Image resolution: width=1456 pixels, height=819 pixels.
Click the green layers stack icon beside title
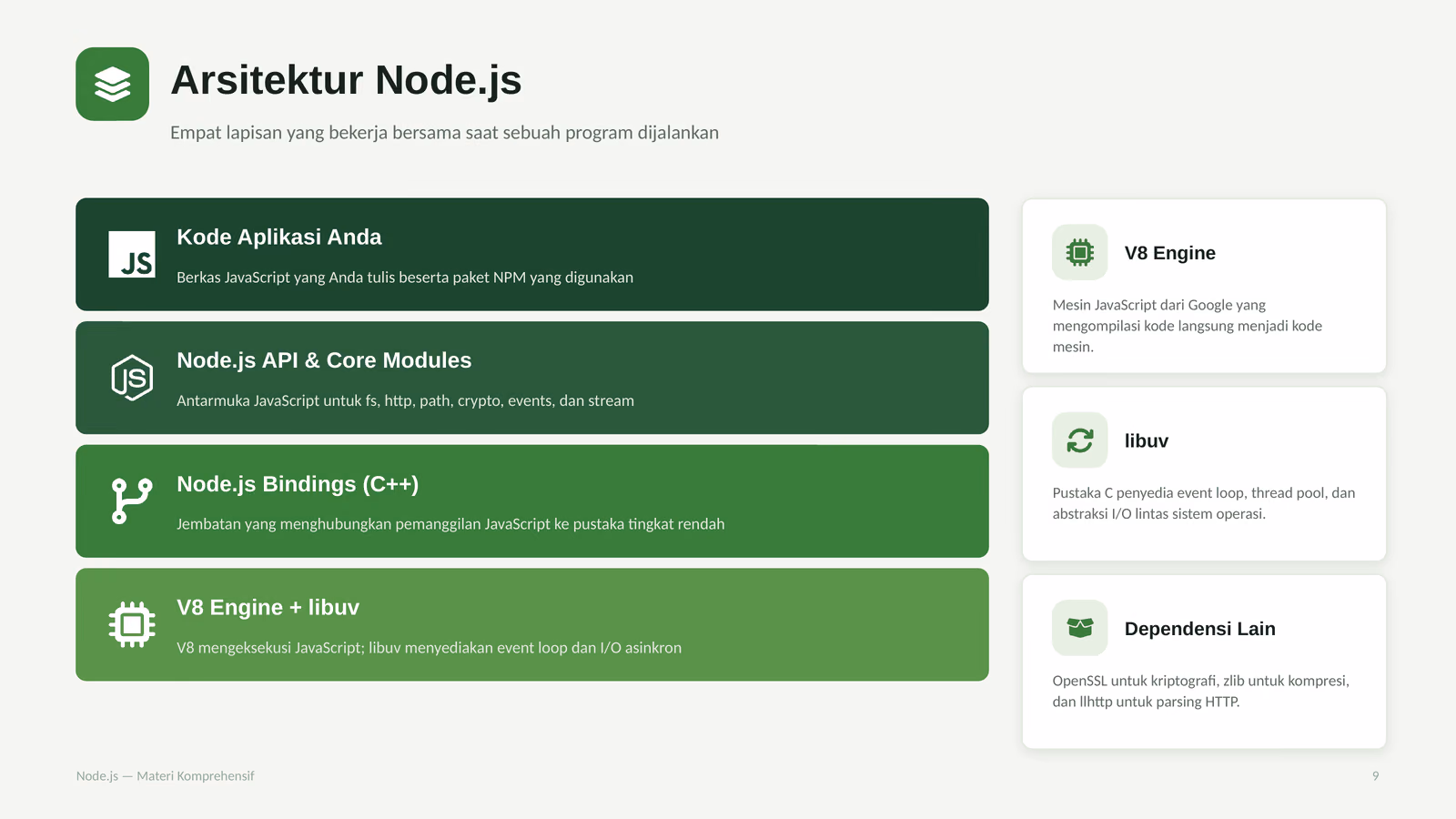click(x=112, y=84)
